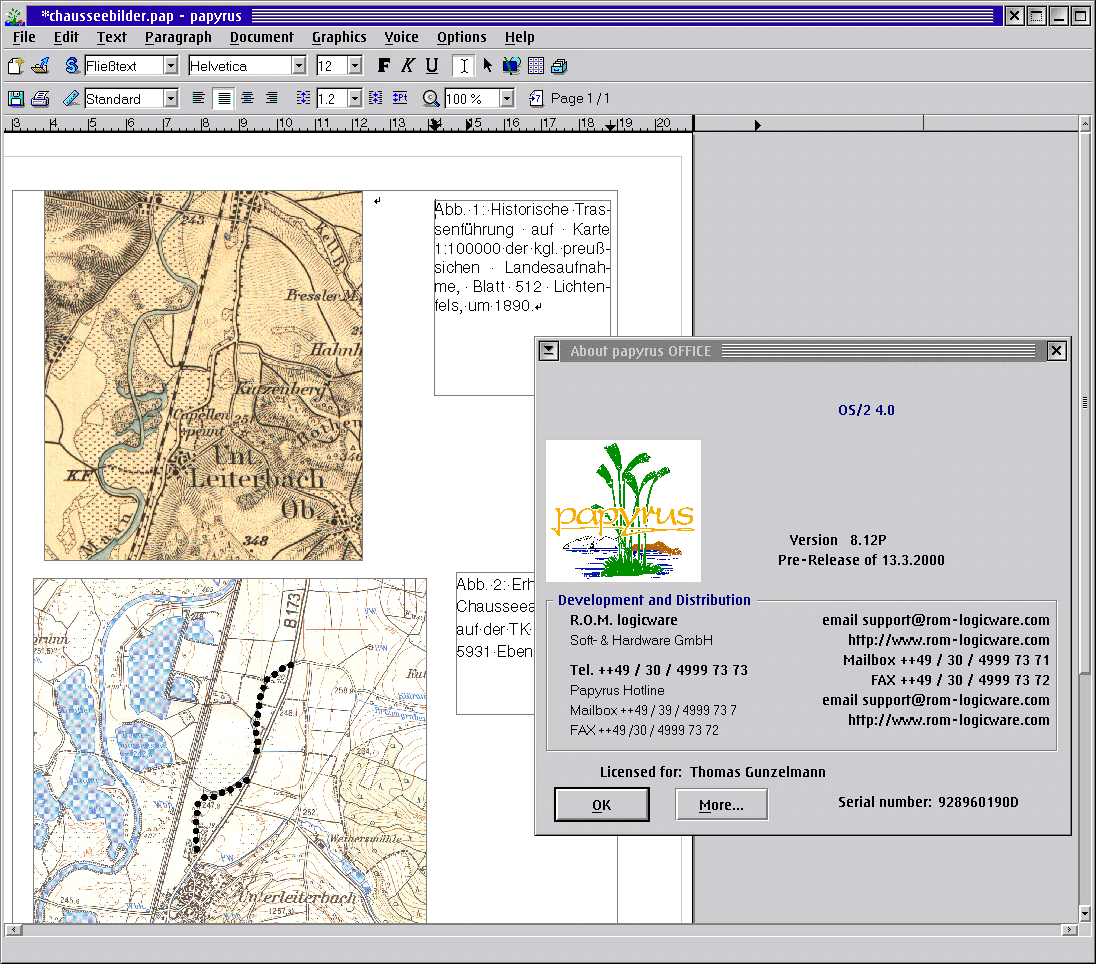Click the save (floppy disk) icon
This screenshot has height=964, width=1096.
[15, 98]
